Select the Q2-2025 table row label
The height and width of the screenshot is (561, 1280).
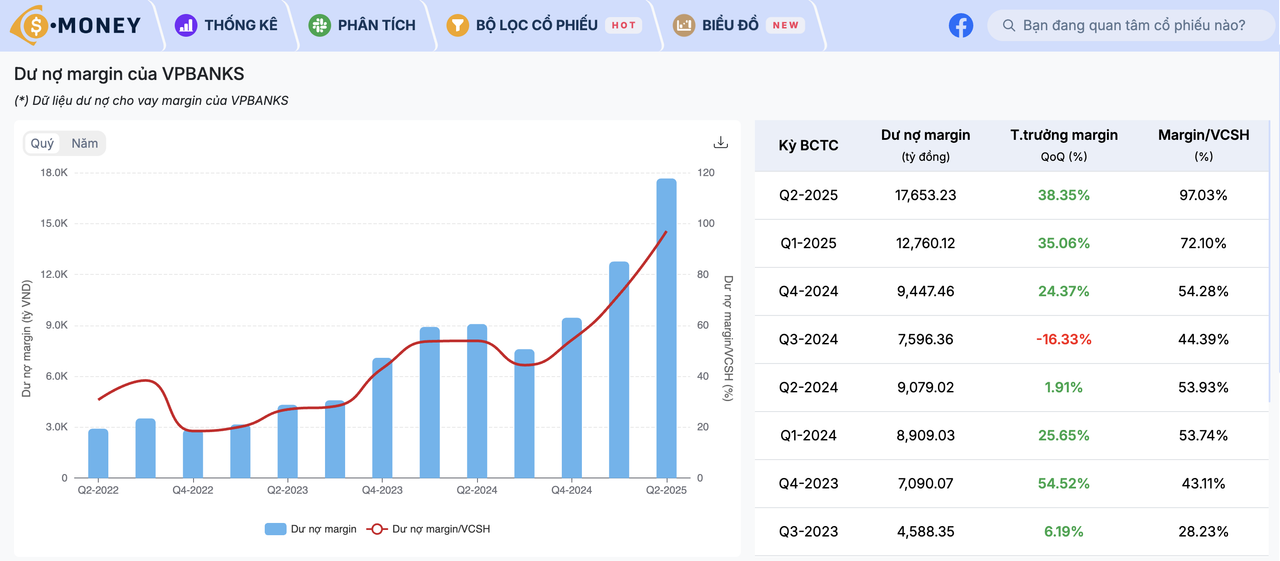click(808, 195)
